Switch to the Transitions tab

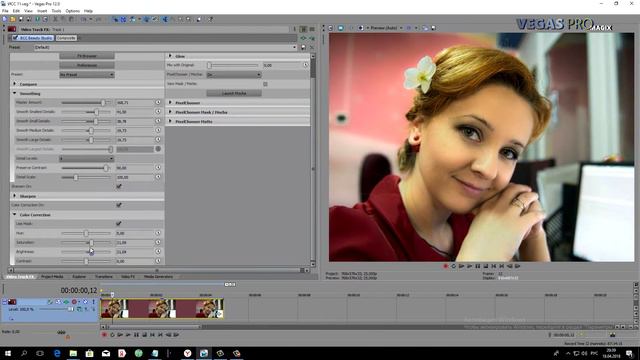click(x=104, y=277)
